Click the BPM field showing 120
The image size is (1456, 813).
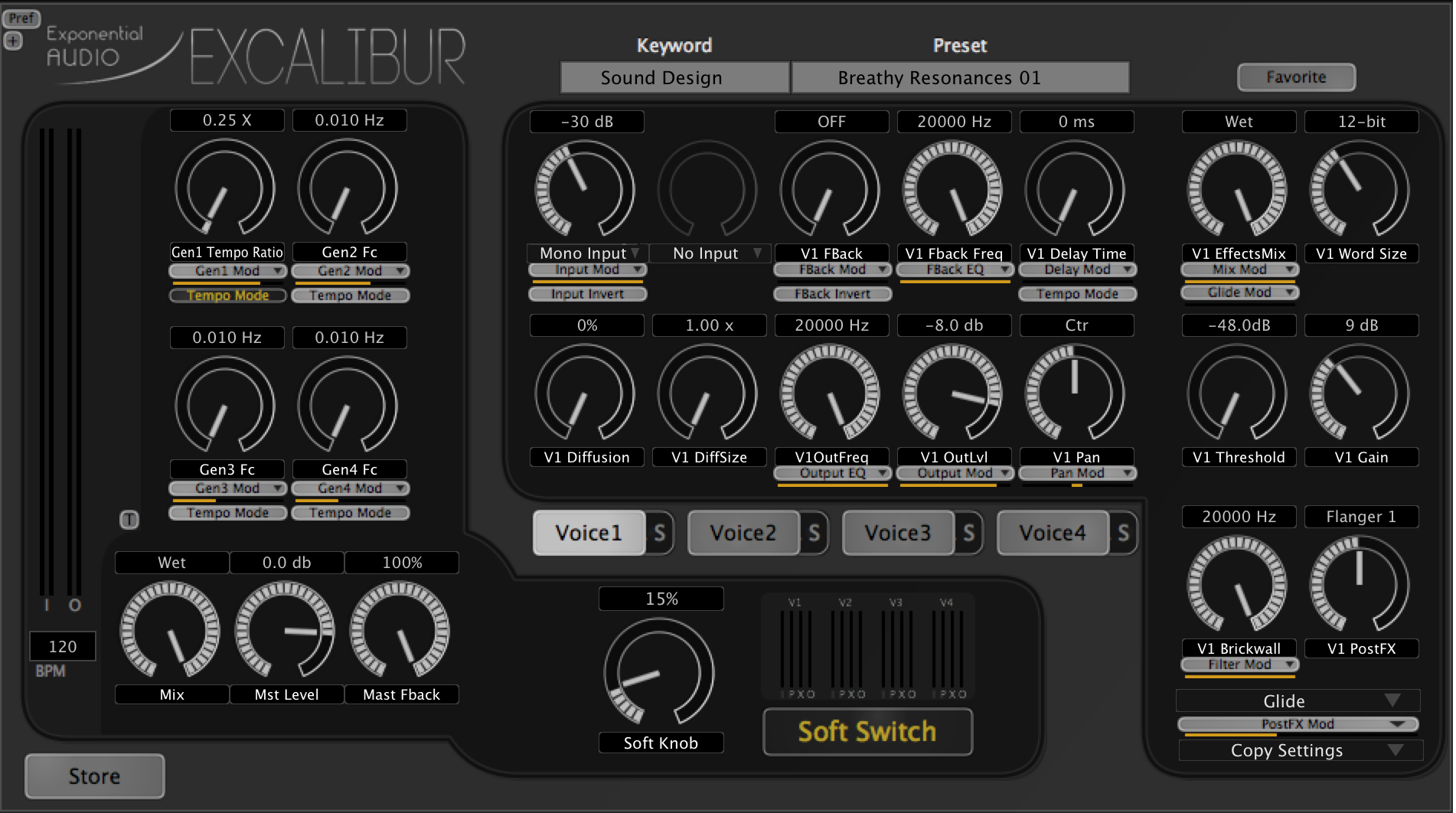pyautogui.click(x=62, y=646)
